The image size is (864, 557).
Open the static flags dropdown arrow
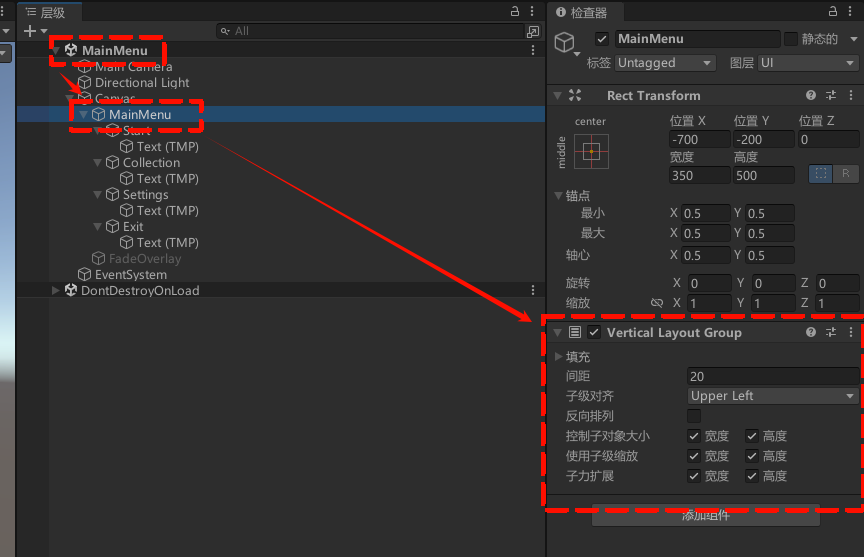coord(854,39)
